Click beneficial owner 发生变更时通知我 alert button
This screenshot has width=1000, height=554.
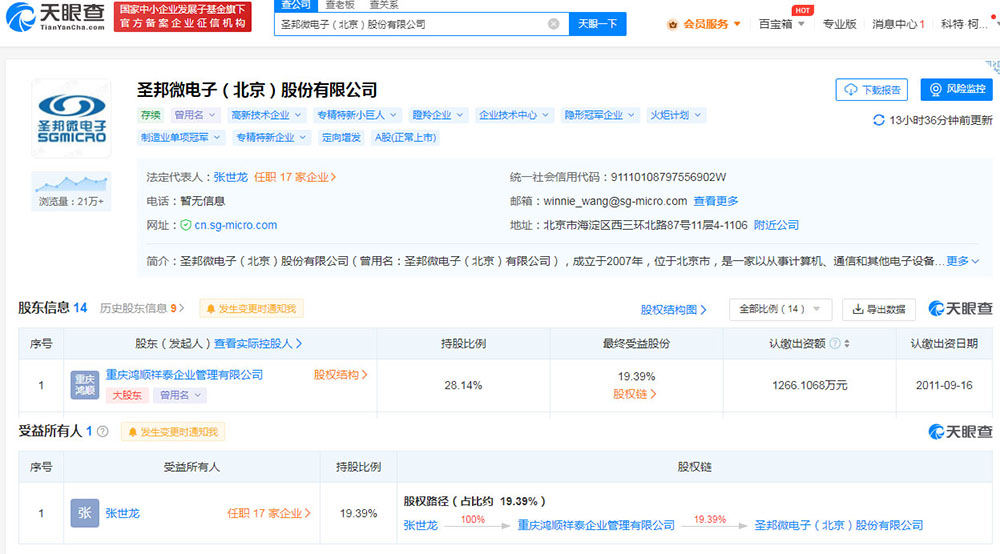pos(173,432)
